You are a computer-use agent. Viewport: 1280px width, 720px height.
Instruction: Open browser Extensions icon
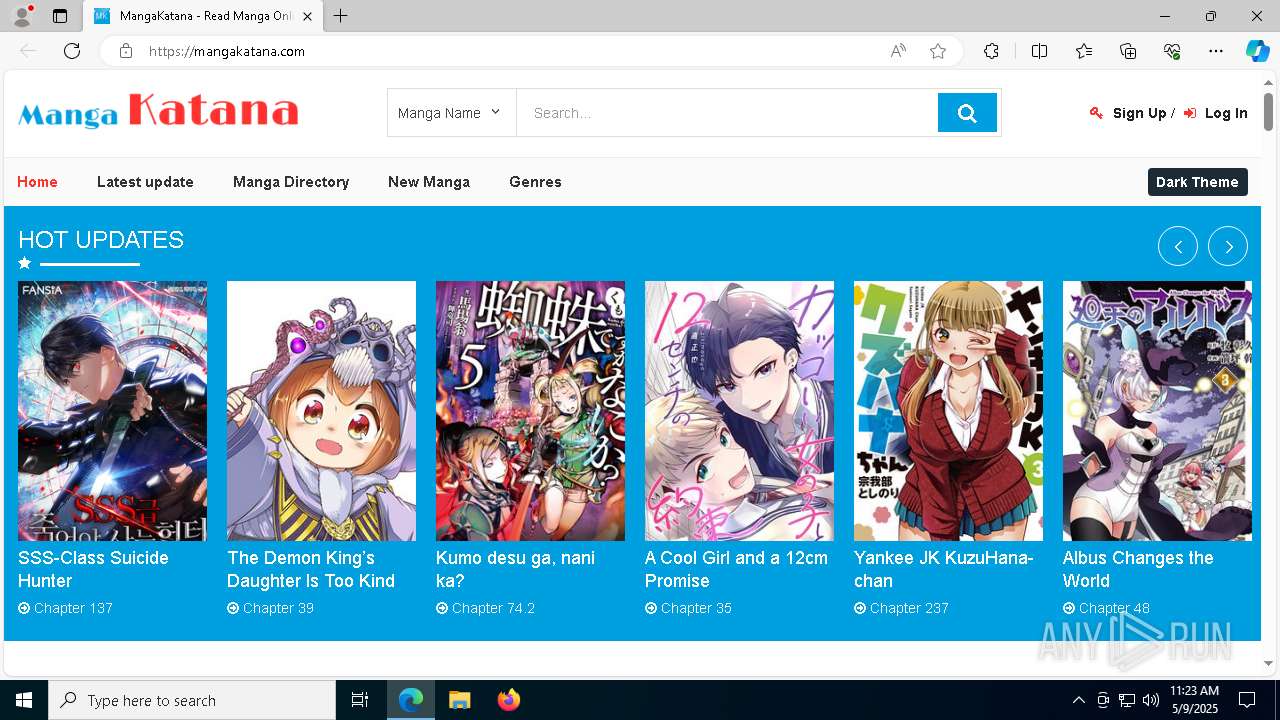(991, 51)
